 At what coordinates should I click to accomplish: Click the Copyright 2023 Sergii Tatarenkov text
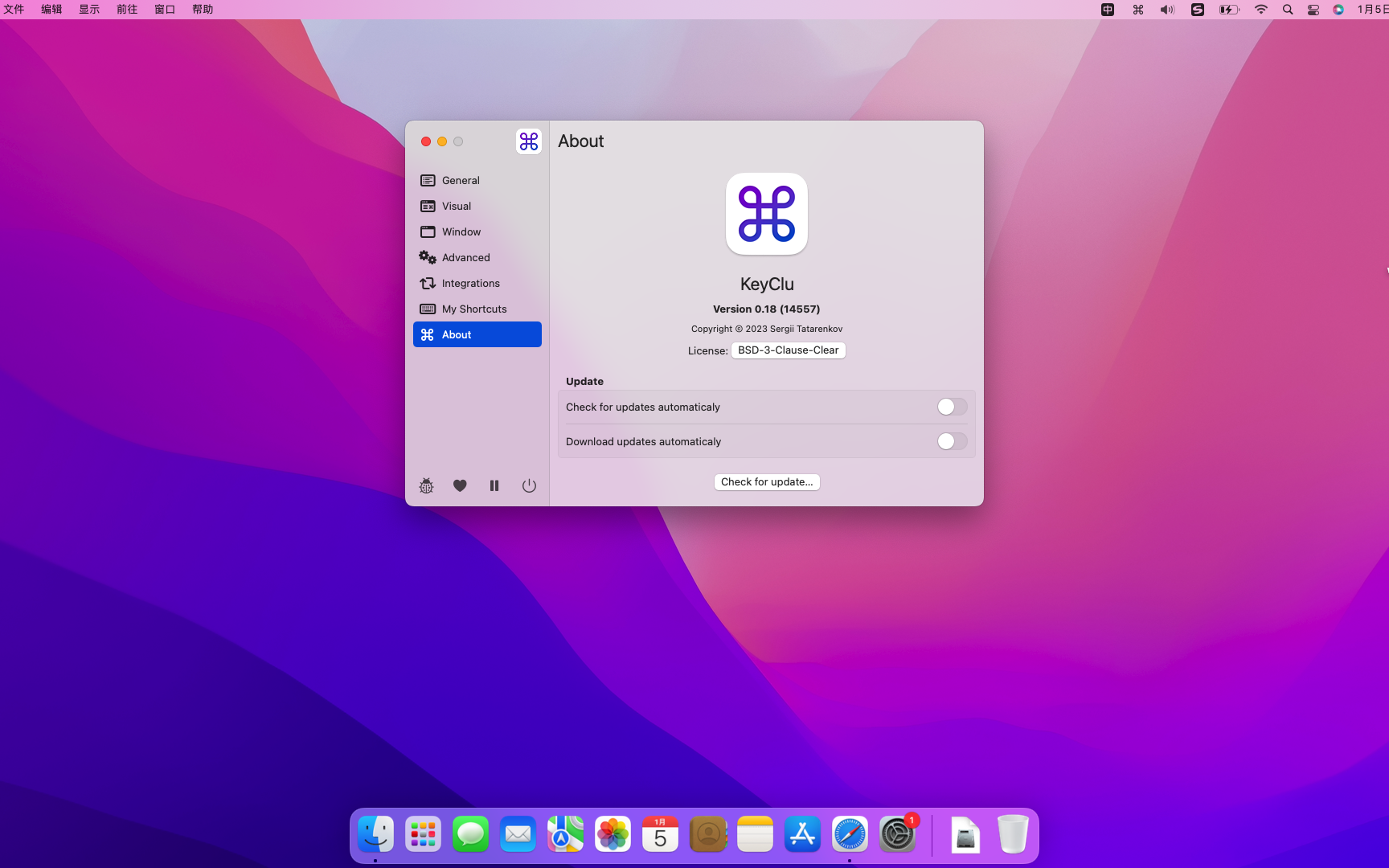(767, 329)
